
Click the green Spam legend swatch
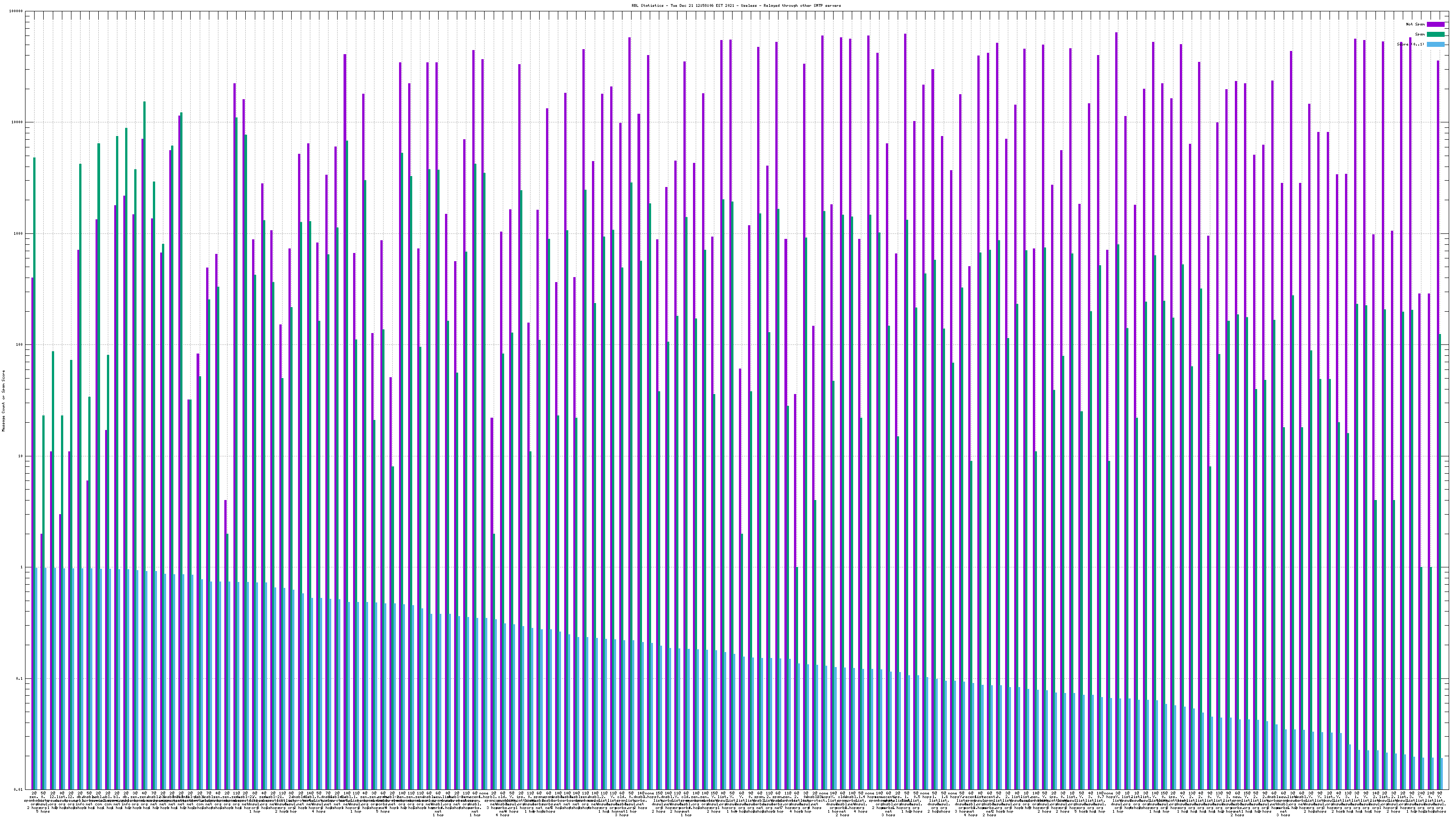(x=1435, y=35)
